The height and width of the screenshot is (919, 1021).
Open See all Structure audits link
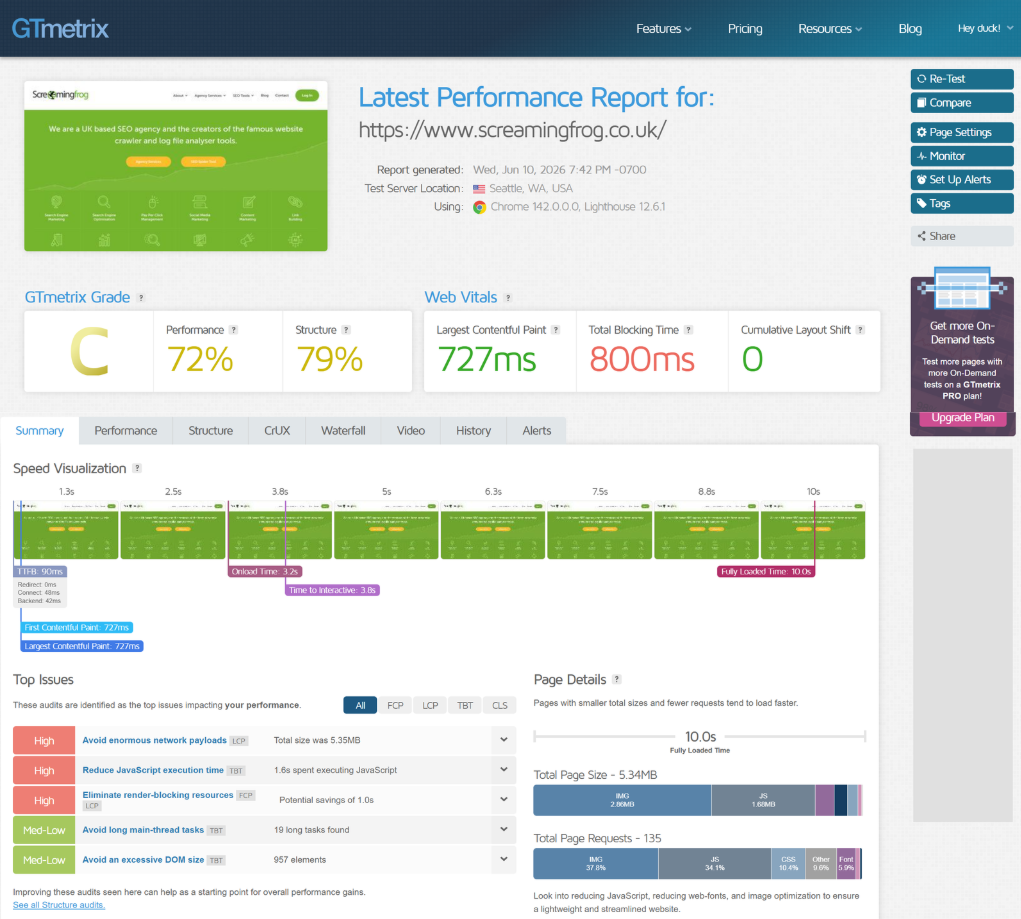pos(59,905)
